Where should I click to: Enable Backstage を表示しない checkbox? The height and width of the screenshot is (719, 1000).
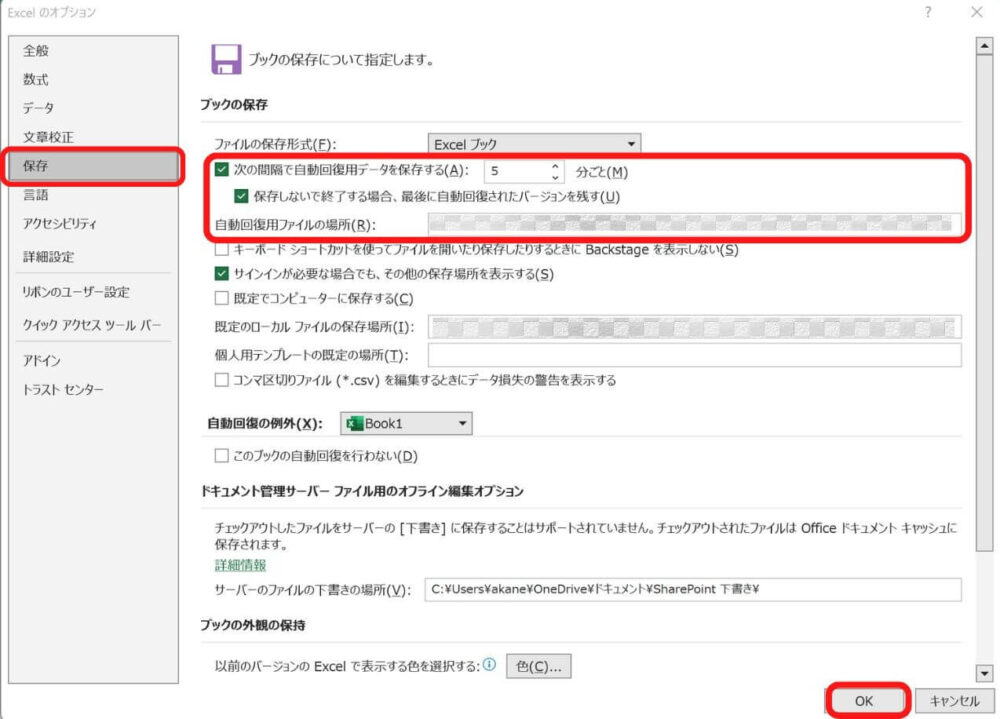pos(222,249)
